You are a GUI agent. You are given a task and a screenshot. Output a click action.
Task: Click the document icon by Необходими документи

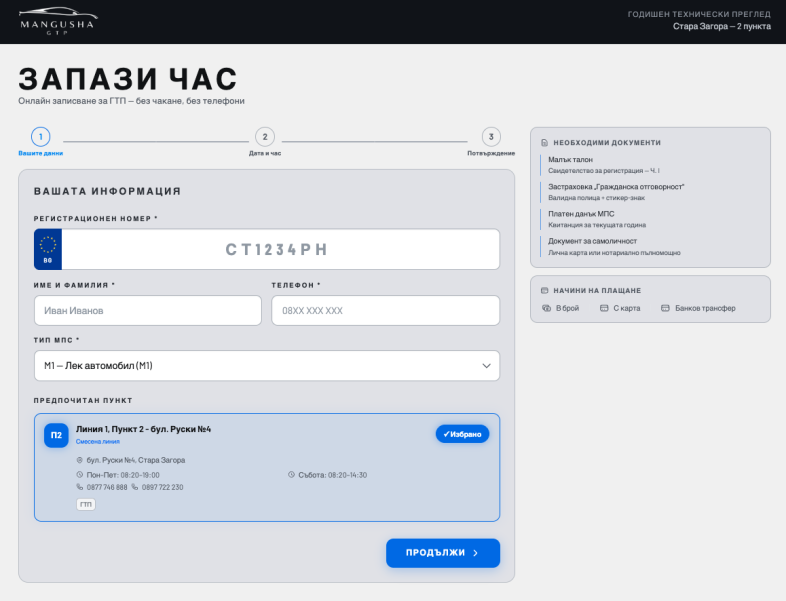click(x=544, y=143)
